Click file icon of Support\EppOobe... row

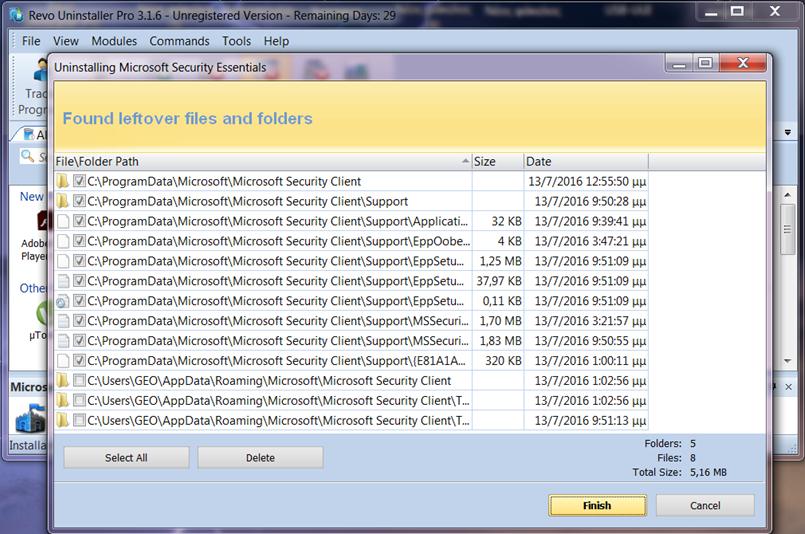63,241
